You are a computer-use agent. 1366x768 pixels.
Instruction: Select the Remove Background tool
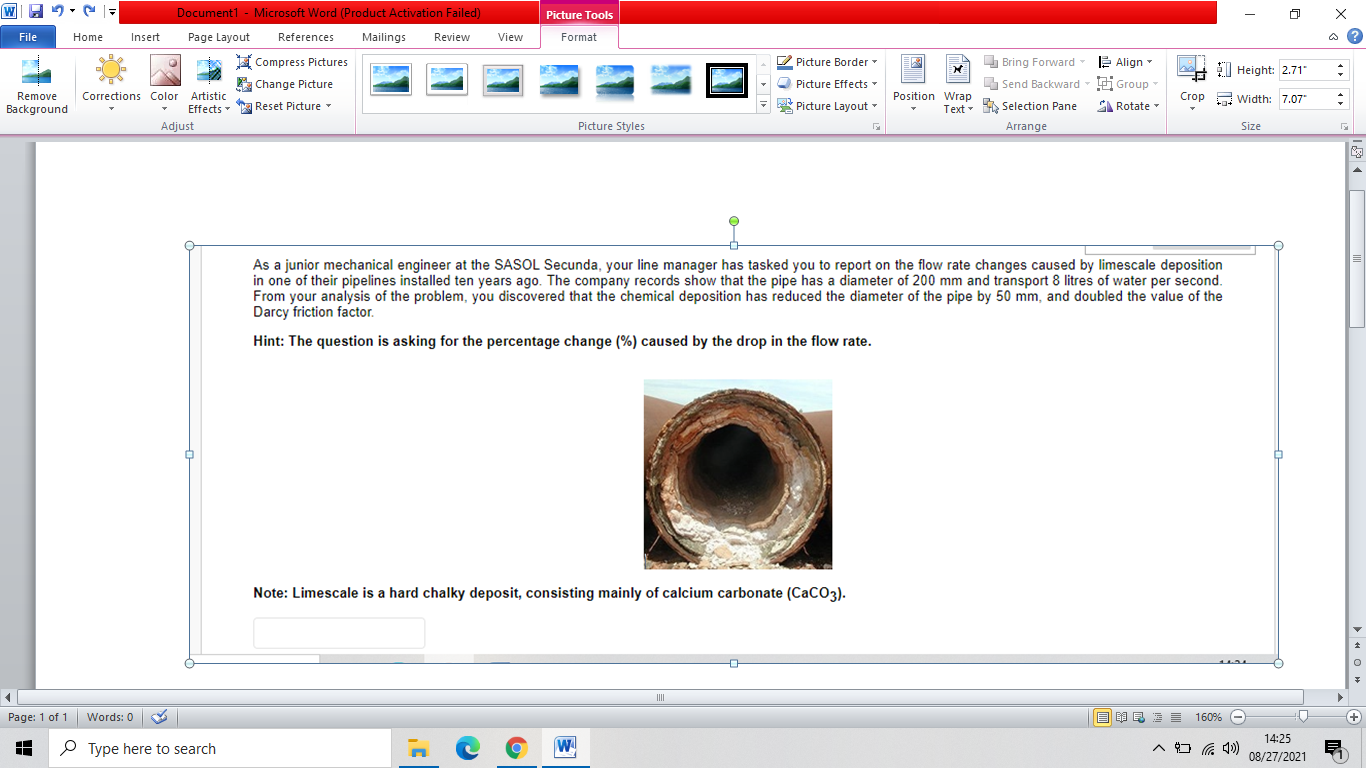click(36, 83)
